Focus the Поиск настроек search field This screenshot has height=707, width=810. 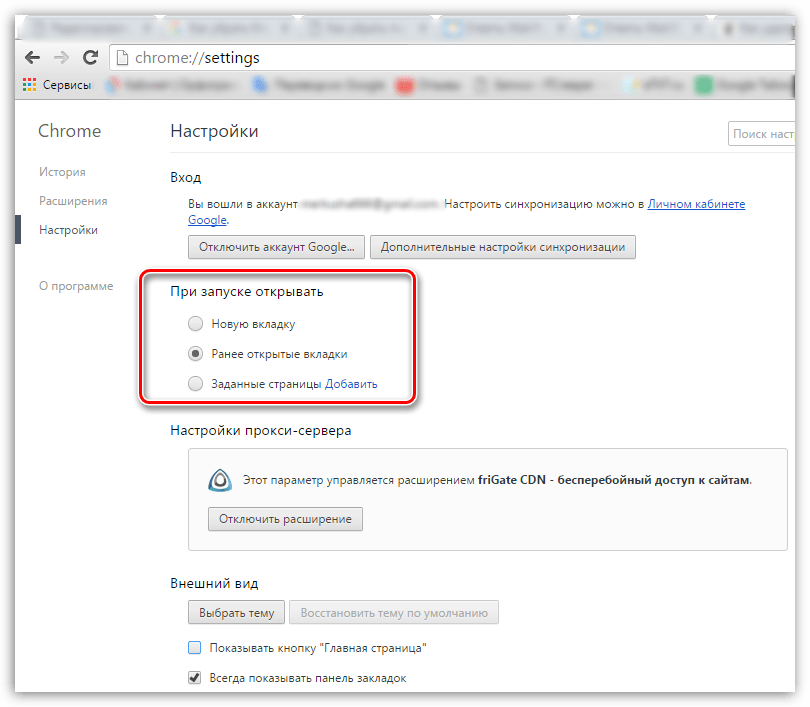(x=761, y=134)
